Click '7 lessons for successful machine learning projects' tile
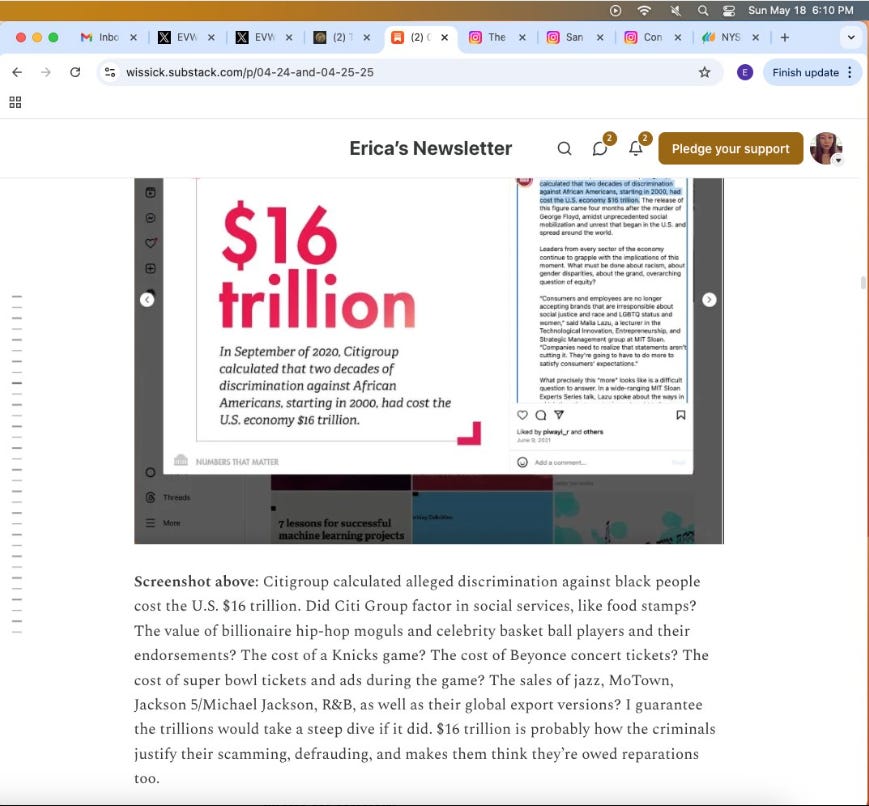This screenshot has width=869, height=806. [x=341, y=517]
